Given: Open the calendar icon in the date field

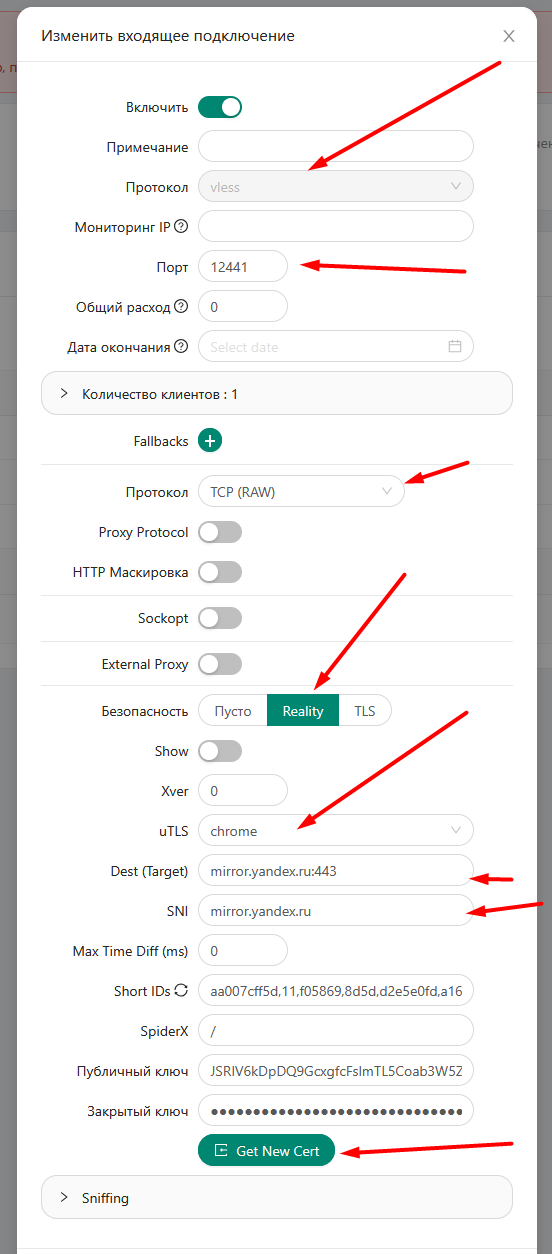Looking at the screenshot, I should point(455,347).
